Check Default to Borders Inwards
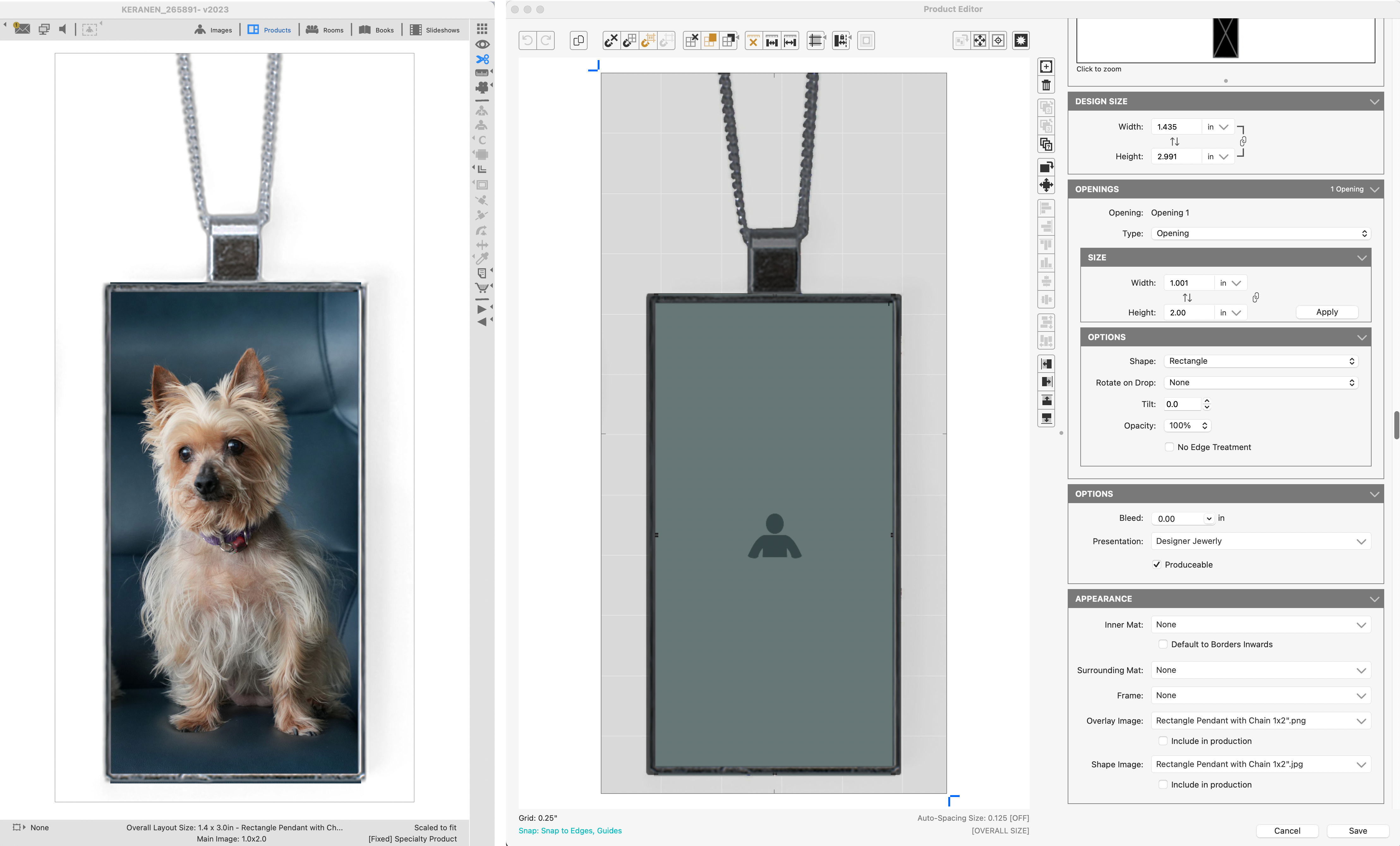The height and width of the screenshot is (846, 1400). (x=1163, y=644)
